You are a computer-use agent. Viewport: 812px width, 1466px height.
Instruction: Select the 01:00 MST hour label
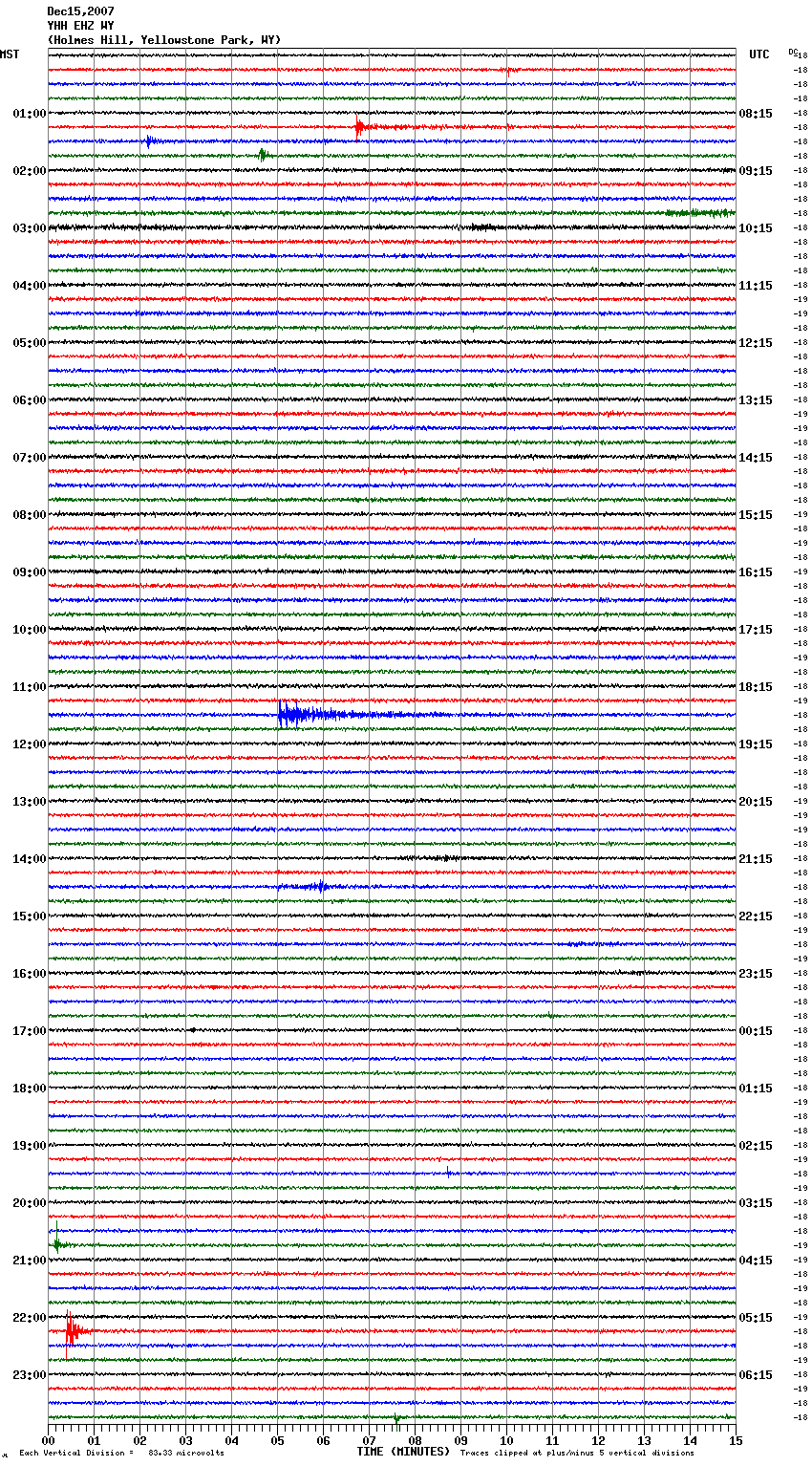pos(30,114)
